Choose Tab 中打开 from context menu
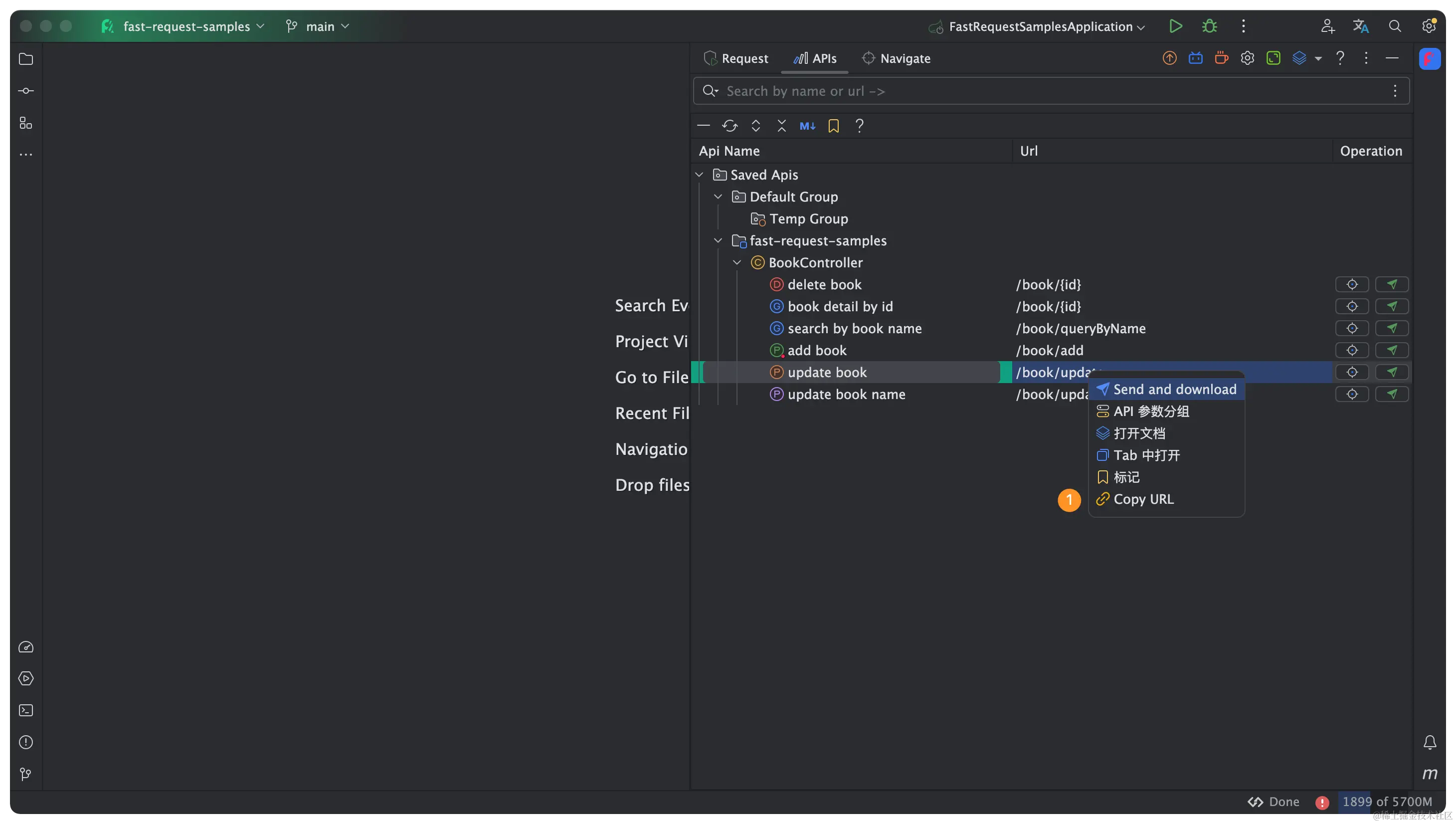1456x824 pixels. tap(1166, 455)
